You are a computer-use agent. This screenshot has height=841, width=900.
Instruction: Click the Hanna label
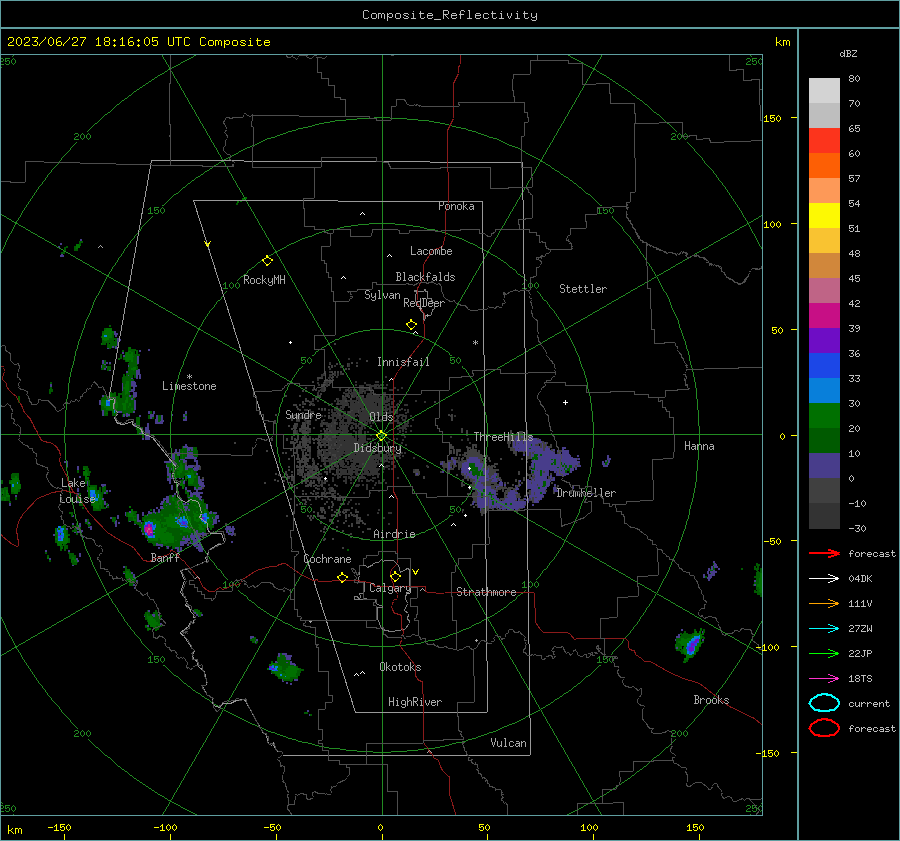(699, 446)
